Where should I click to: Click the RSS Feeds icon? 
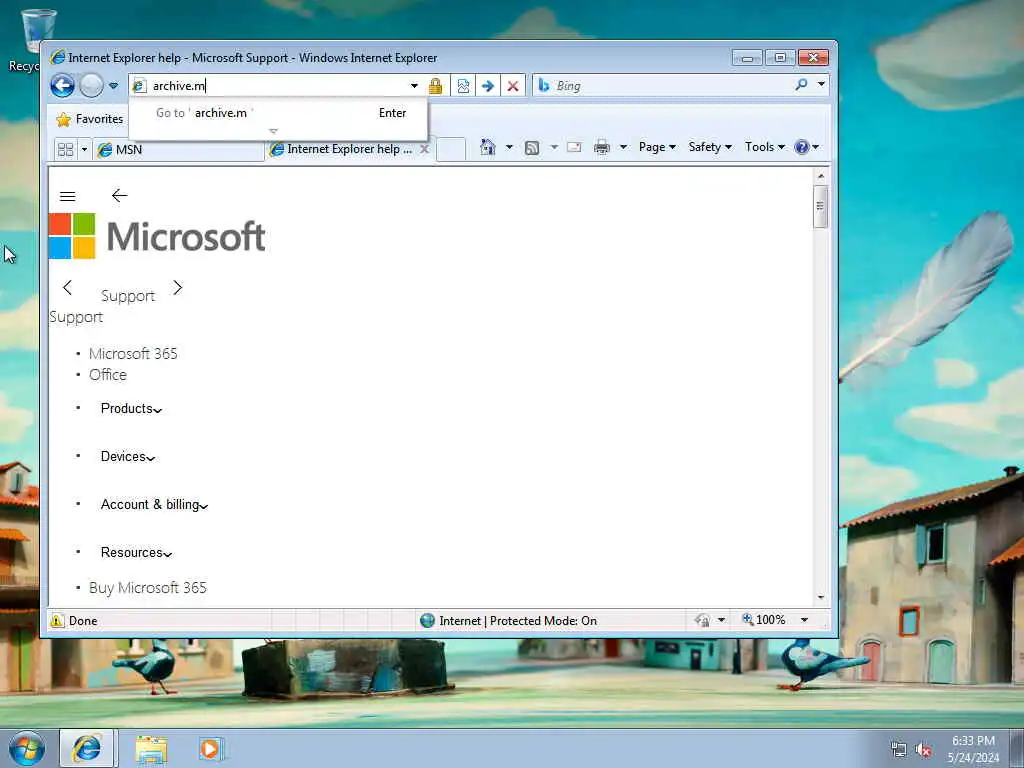[x=532, y=148]
